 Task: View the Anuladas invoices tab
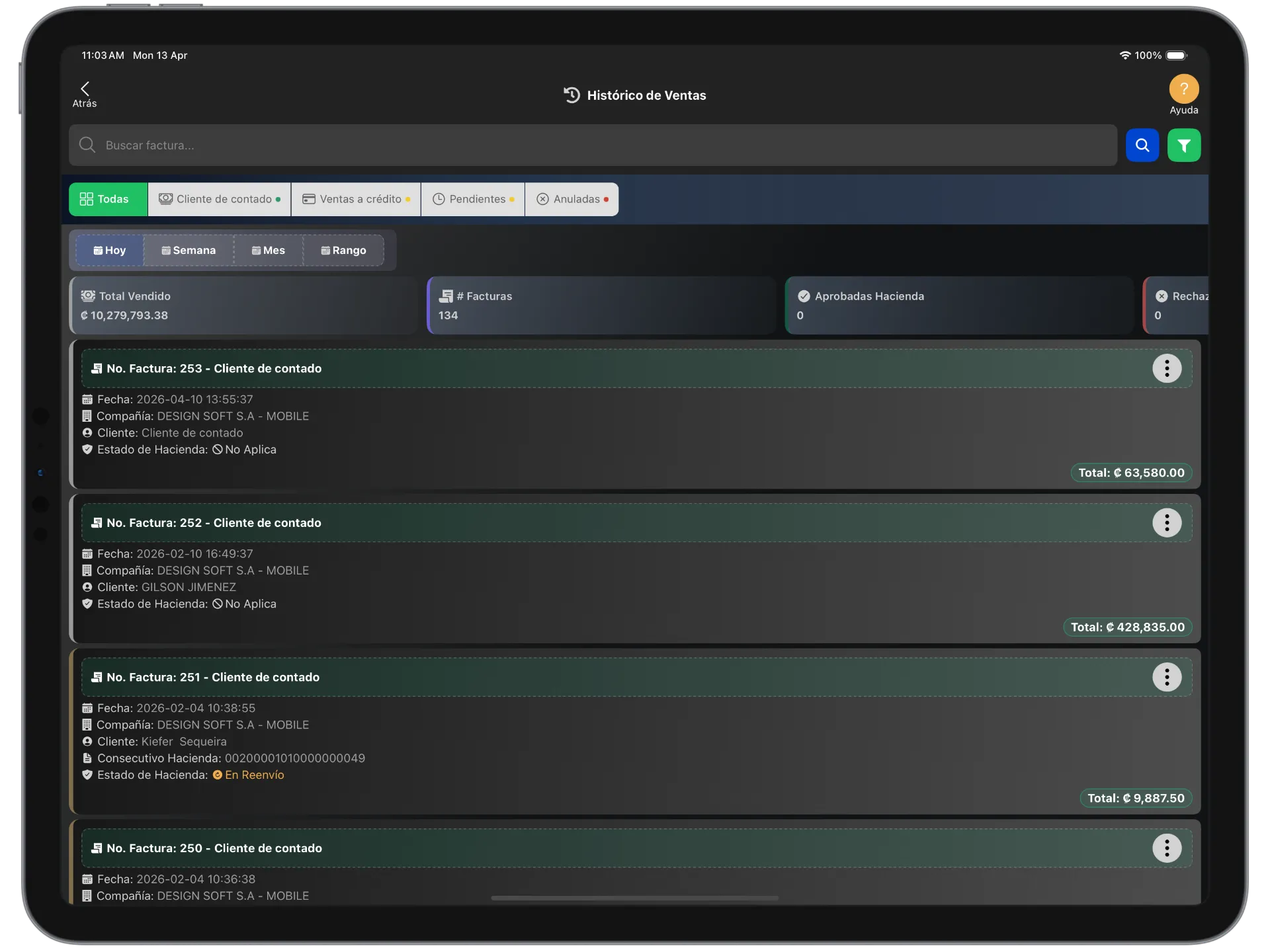571,199
